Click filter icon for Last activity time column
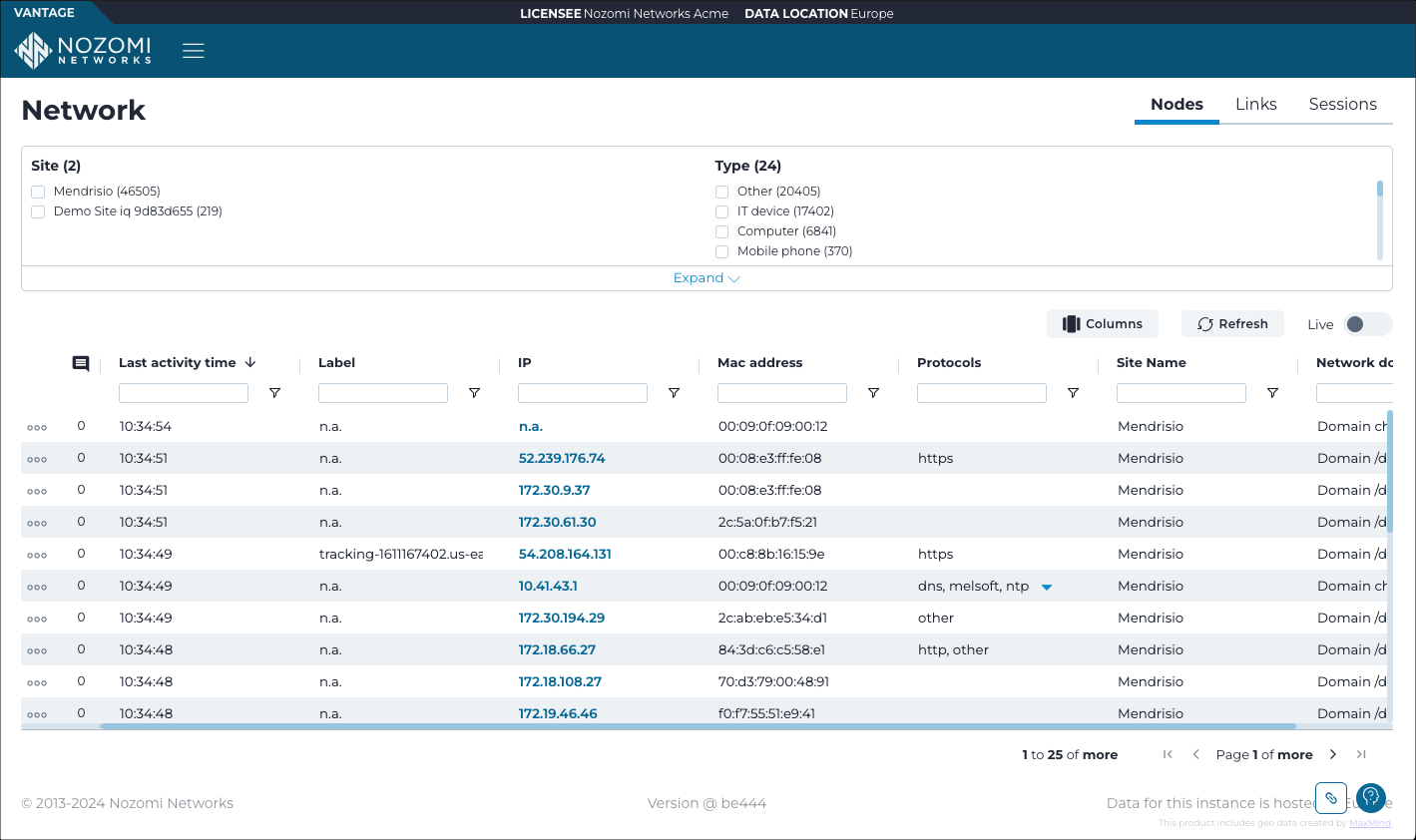The image size is (1416, 840). (274, 393)
